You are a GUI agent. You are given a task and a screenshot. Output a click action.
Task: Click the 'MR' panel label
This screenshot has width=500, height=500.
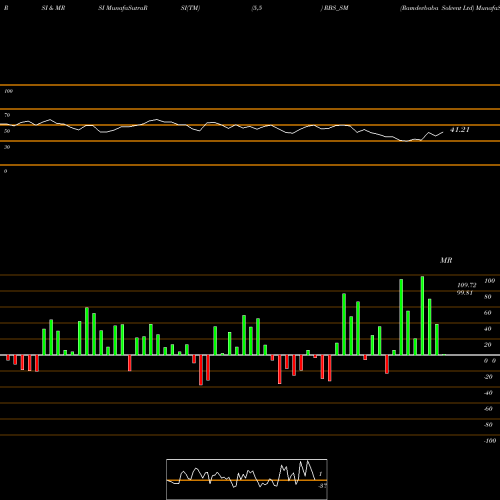click(x=446, y=260)
